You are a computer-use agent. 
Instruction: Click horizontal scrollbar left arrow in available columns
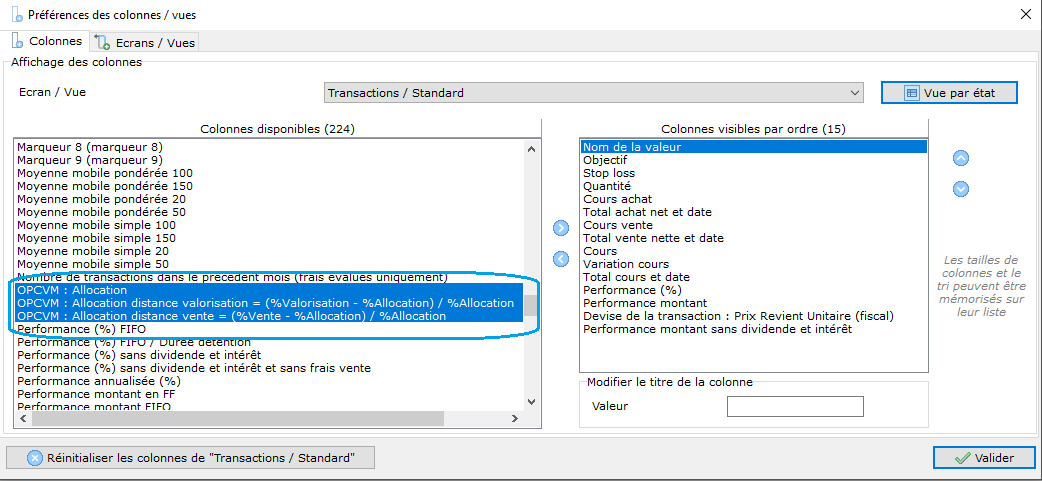coord(22,419)
